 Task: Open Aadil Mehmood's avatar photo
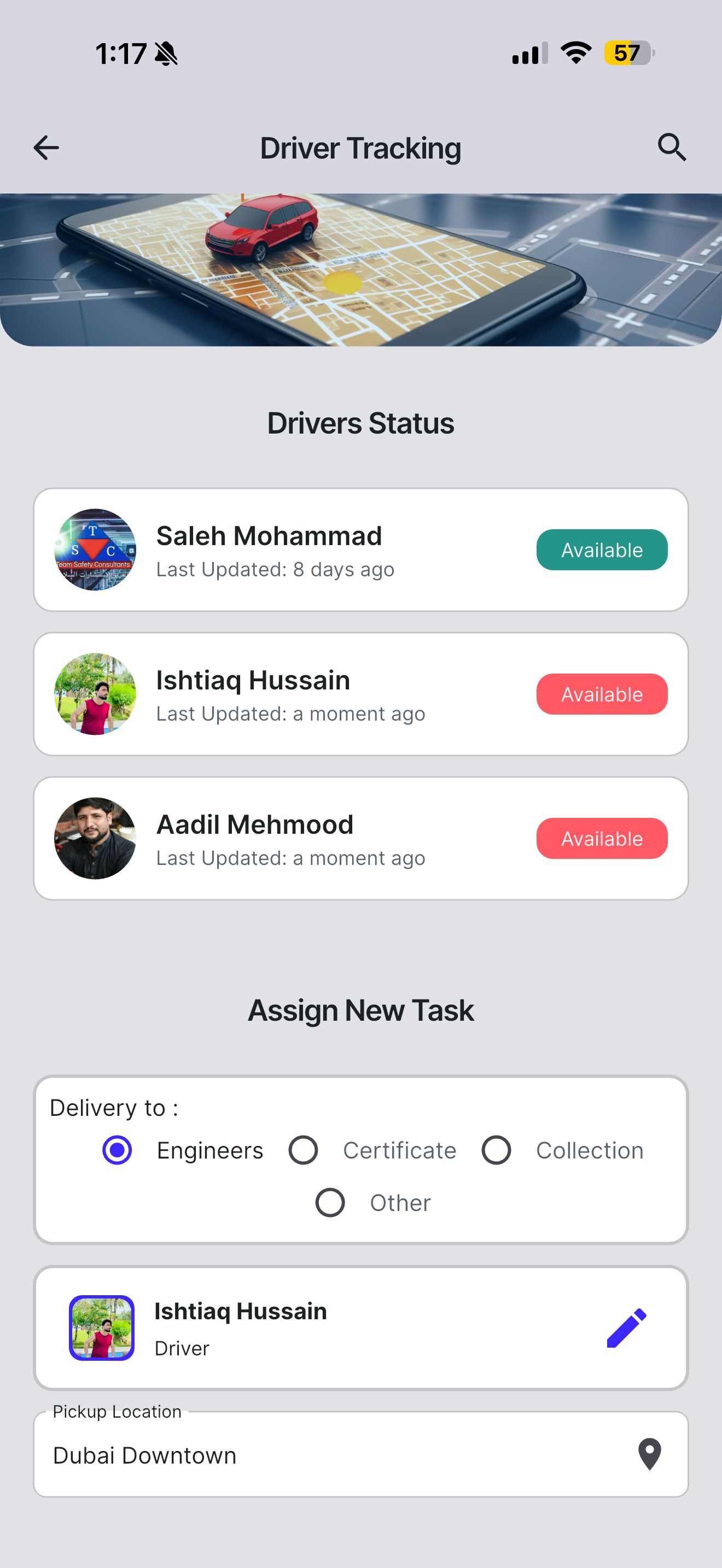(x=95, y=838)
